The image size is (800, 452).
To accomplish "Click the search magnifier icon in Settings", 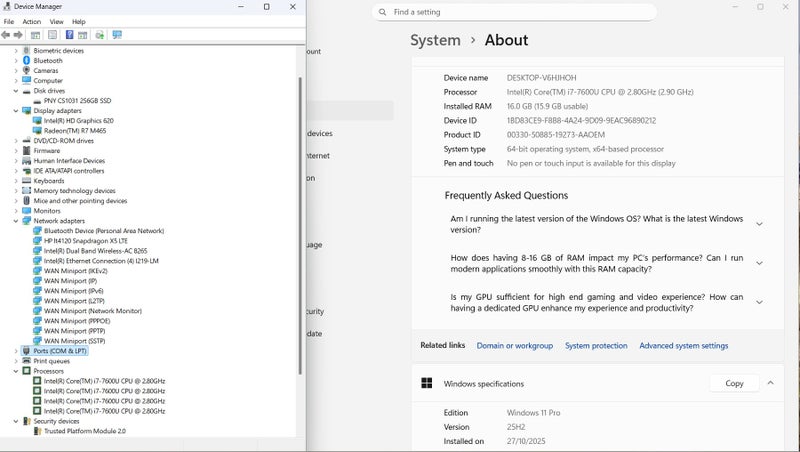I will (382, 12).
